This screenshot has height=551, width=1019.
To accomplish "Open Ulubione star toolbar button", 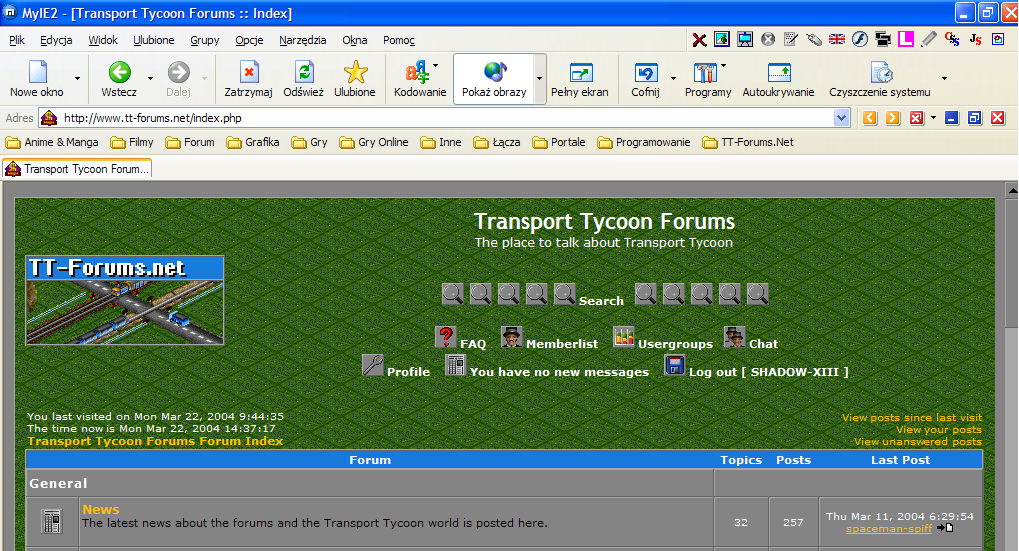I will pos(355,79).
